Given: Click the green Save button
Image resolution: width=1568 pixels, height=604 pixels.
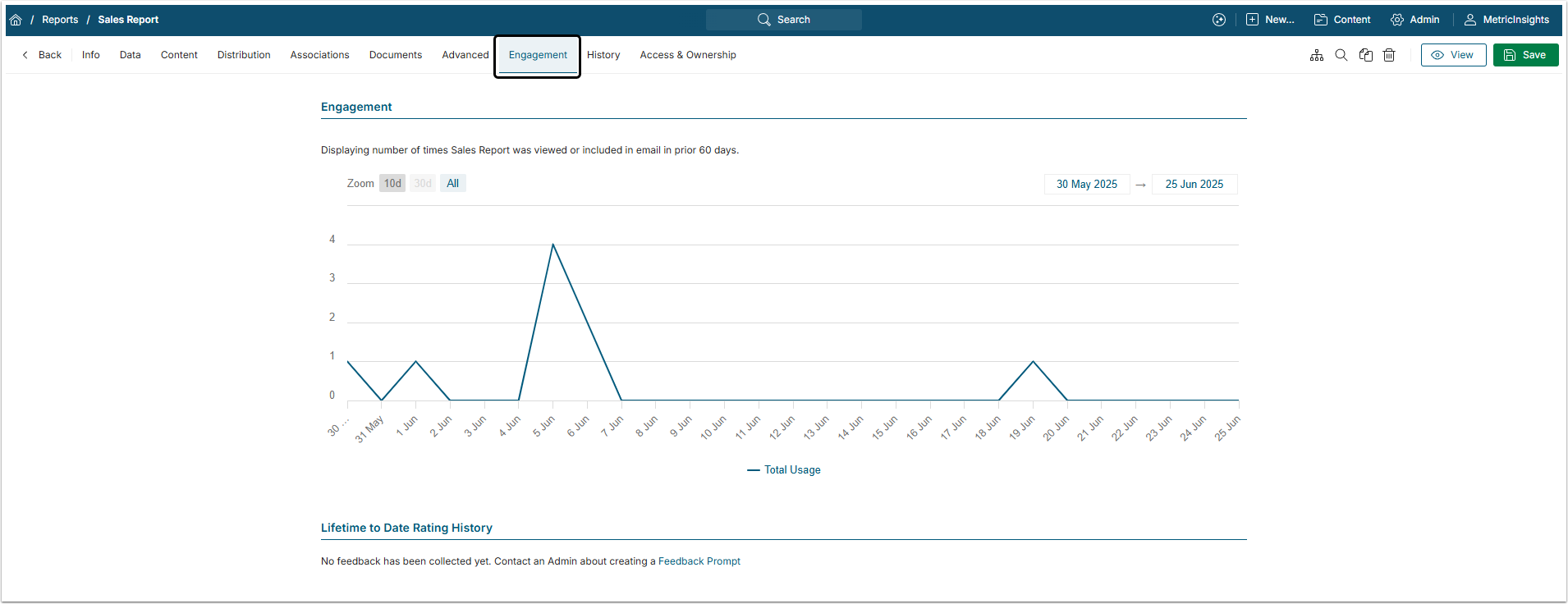Looking at the screenshot, I should 1525,55.
